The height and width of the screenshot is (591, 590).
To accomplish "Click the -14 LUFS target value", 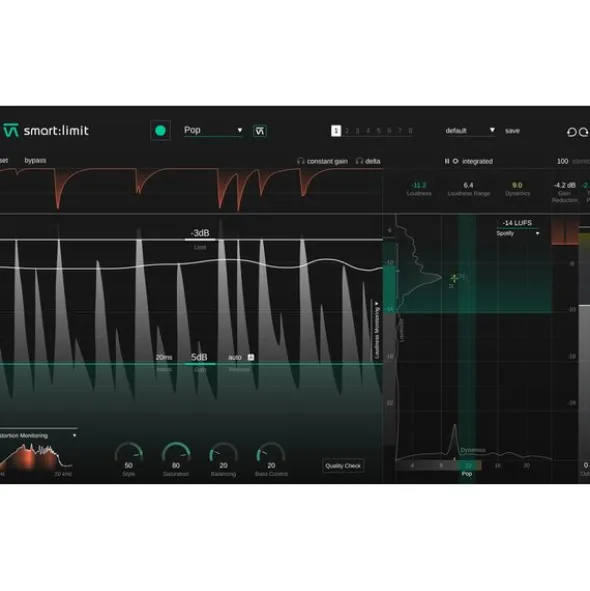I will click(517, 223).
